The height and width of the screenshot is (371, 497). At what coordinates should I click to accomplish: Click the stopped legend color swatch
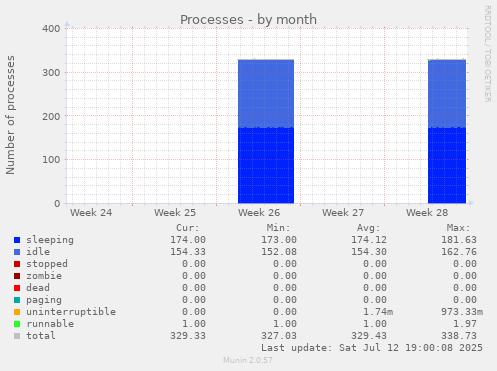point(17,264)
